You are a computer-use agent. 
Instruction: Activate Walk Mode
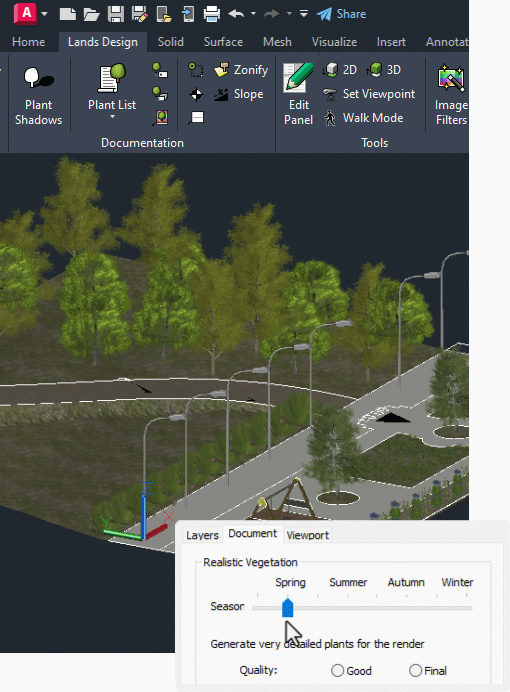click(364, 118)
